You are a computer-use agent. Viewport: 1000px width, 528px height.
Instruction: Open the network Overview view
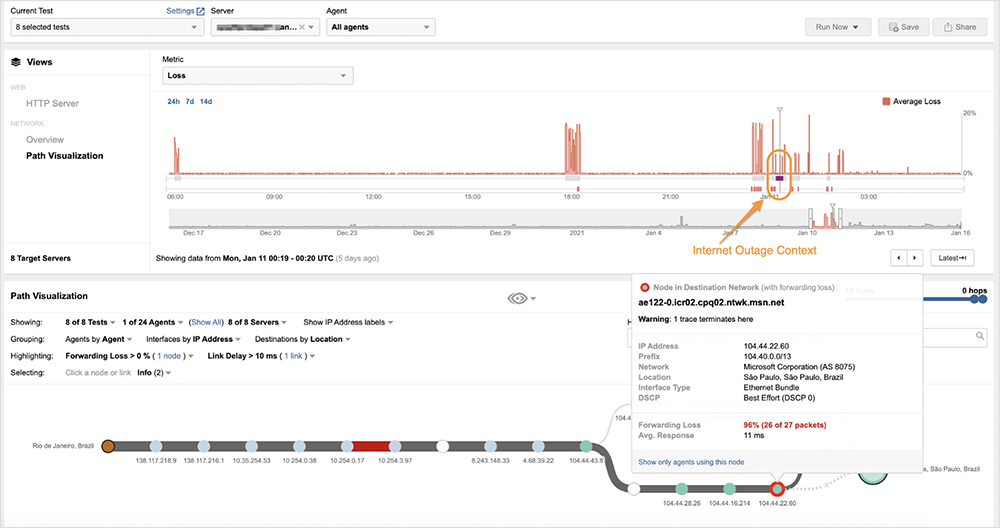click(45, 140)
